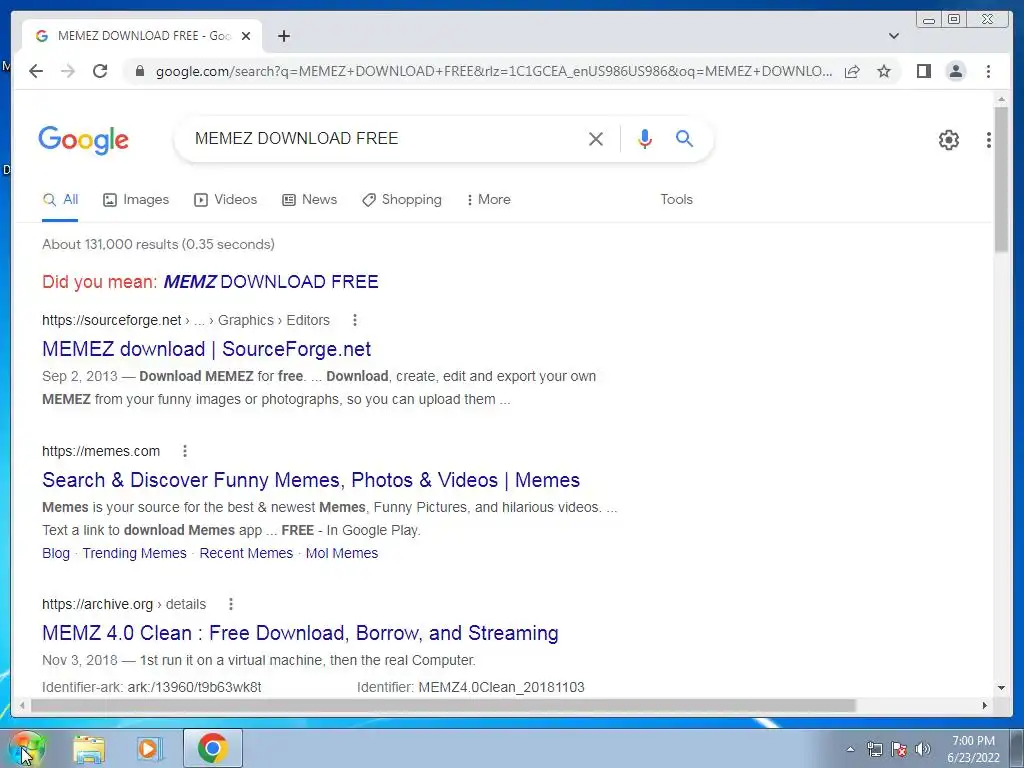The image size is (1024, 768).
Task: Open the taskbar clock and date
Action: [x=973, y=749]
